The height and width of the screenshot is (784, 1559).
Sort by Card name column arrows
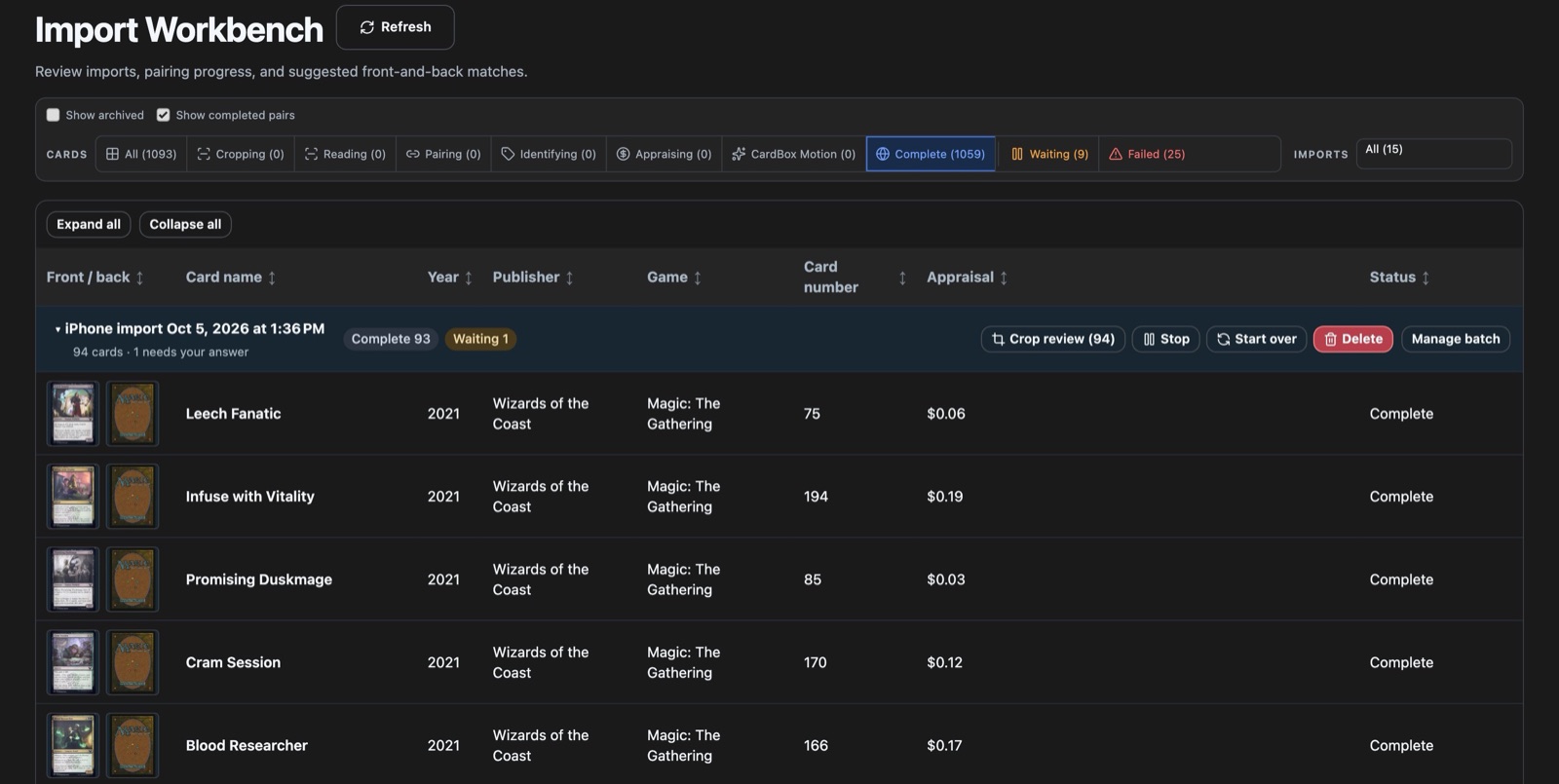[272, 278]
